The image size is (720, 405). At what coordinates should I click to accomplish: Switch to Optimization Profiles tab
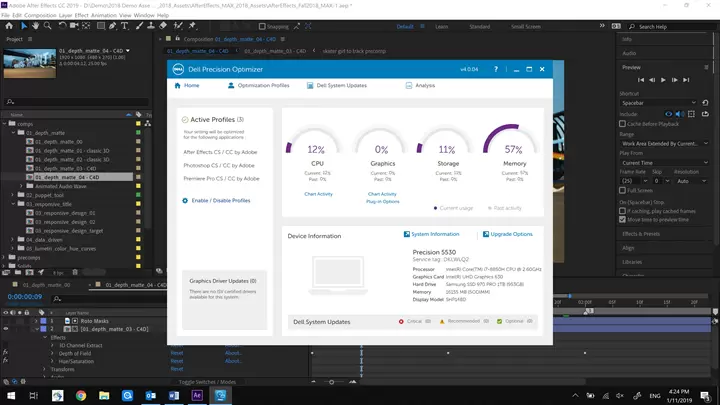coord(264,86)
